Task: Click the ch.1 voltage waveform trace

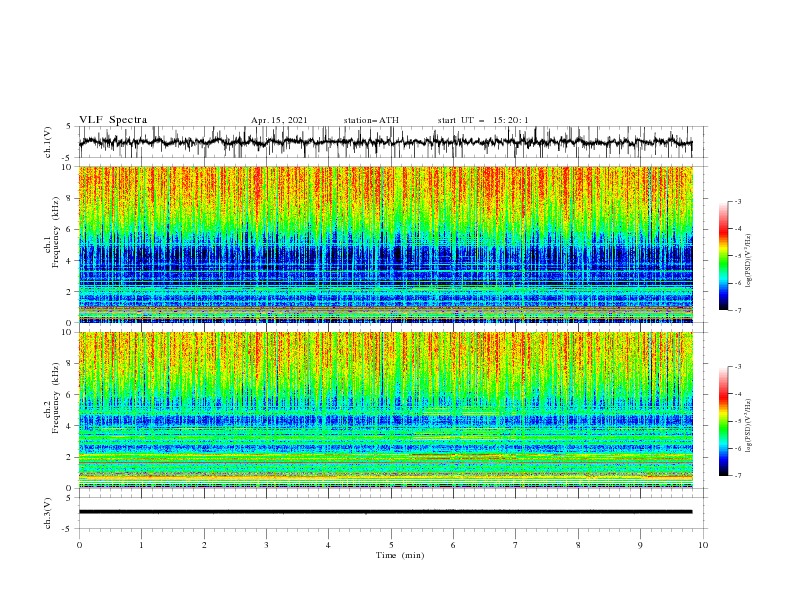Action: (385, 142)
